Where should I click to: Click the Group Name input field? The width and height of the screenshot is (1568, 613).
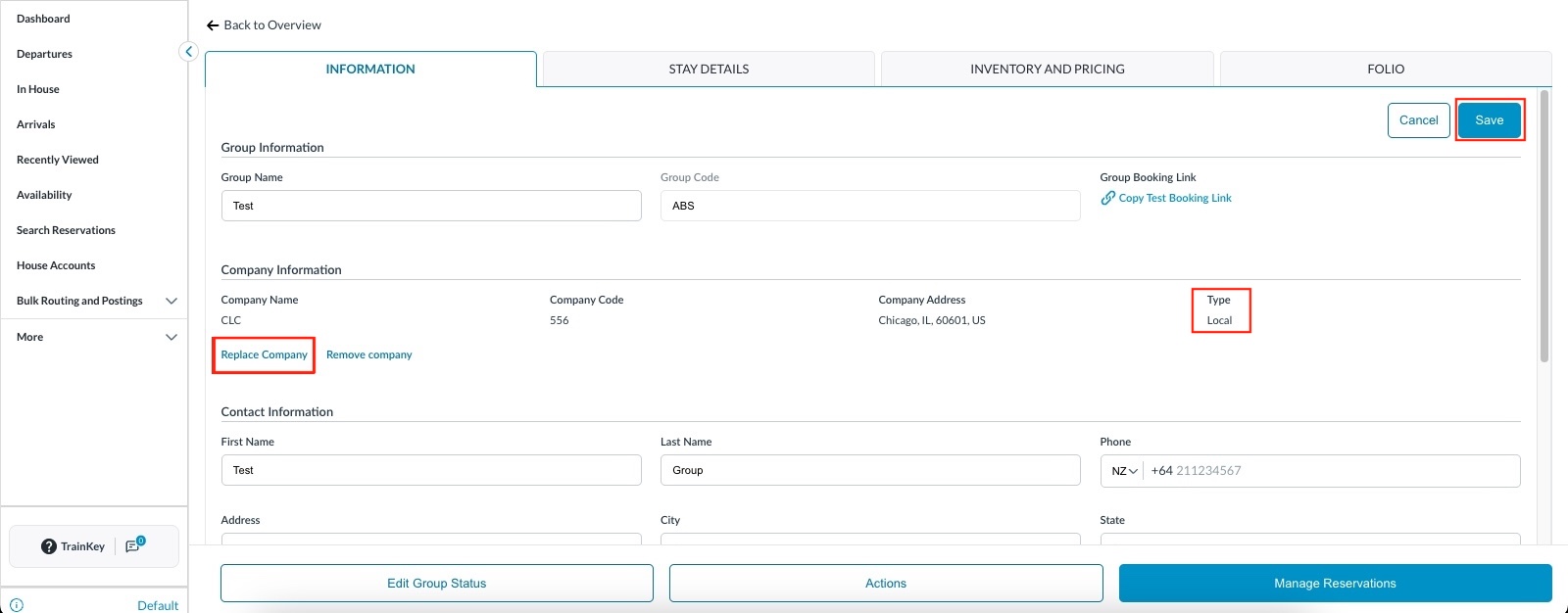(431, 206)
